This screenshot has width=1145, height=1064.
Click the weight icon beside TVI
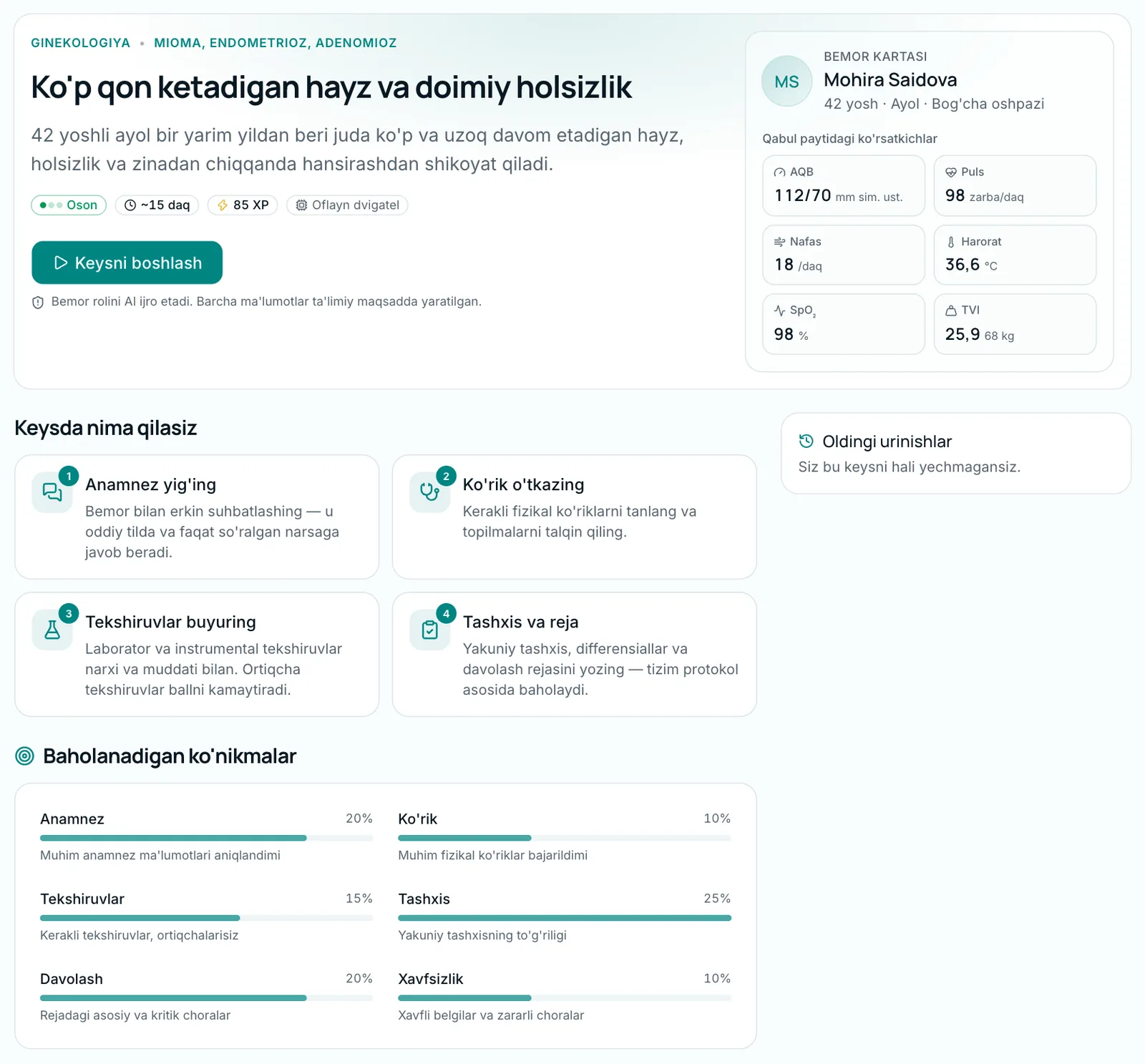coord(951,311)
